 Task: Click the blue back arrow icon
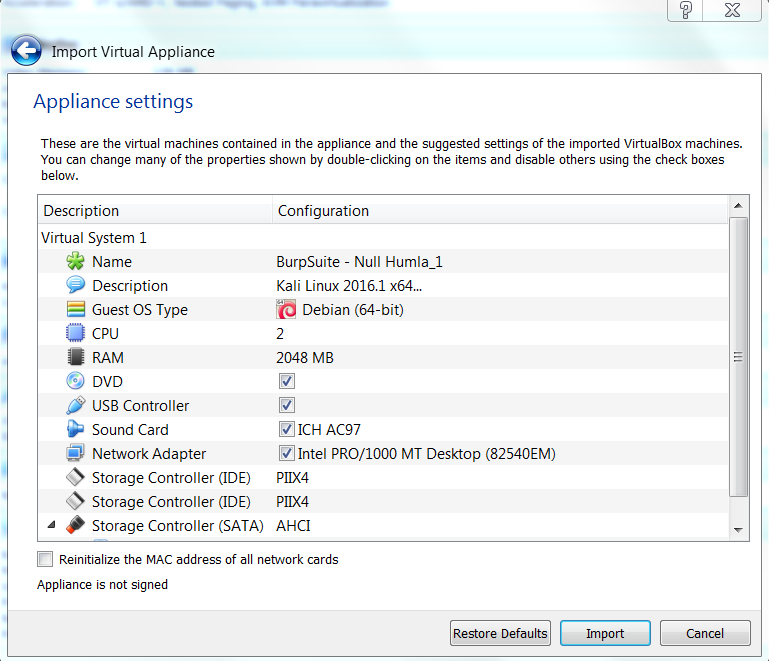(x=26, y=51)
